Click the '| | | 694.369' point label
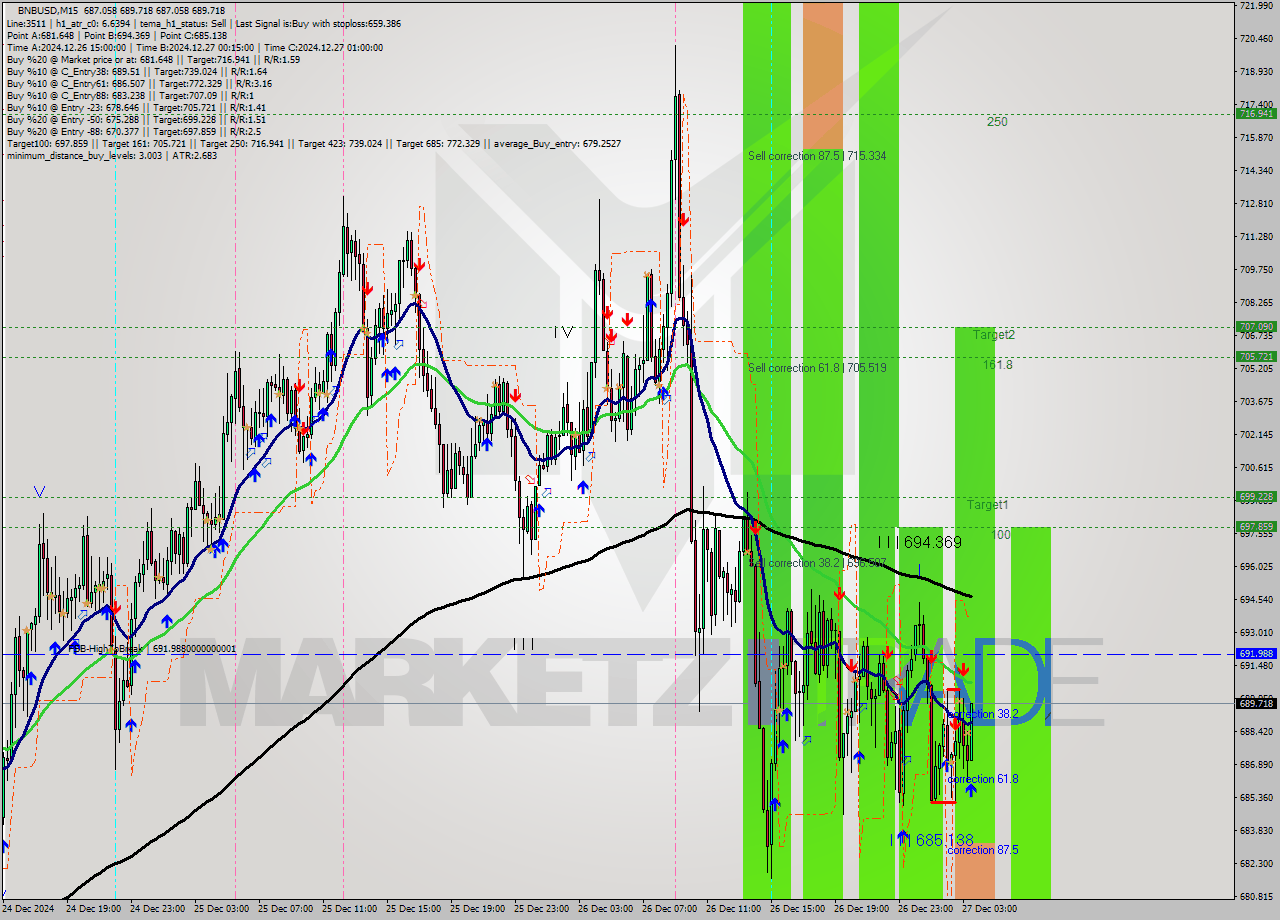The image size is (1280, 920). click(921, 542)
